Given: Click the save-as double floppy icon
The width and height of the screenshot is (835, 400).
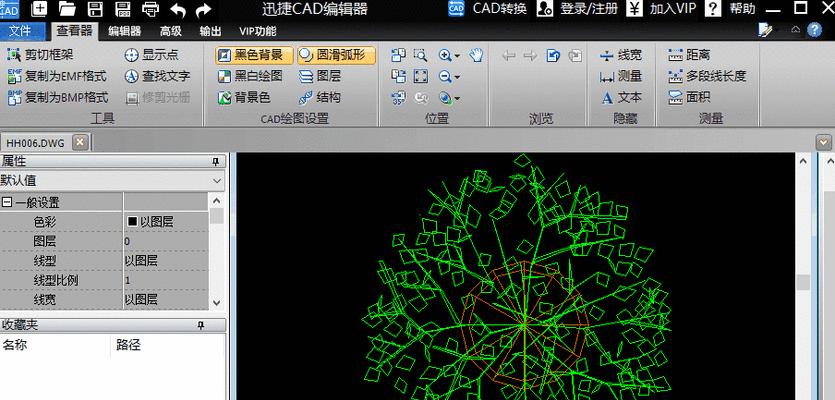Looking at the screenshot, I should pos(123,9).
